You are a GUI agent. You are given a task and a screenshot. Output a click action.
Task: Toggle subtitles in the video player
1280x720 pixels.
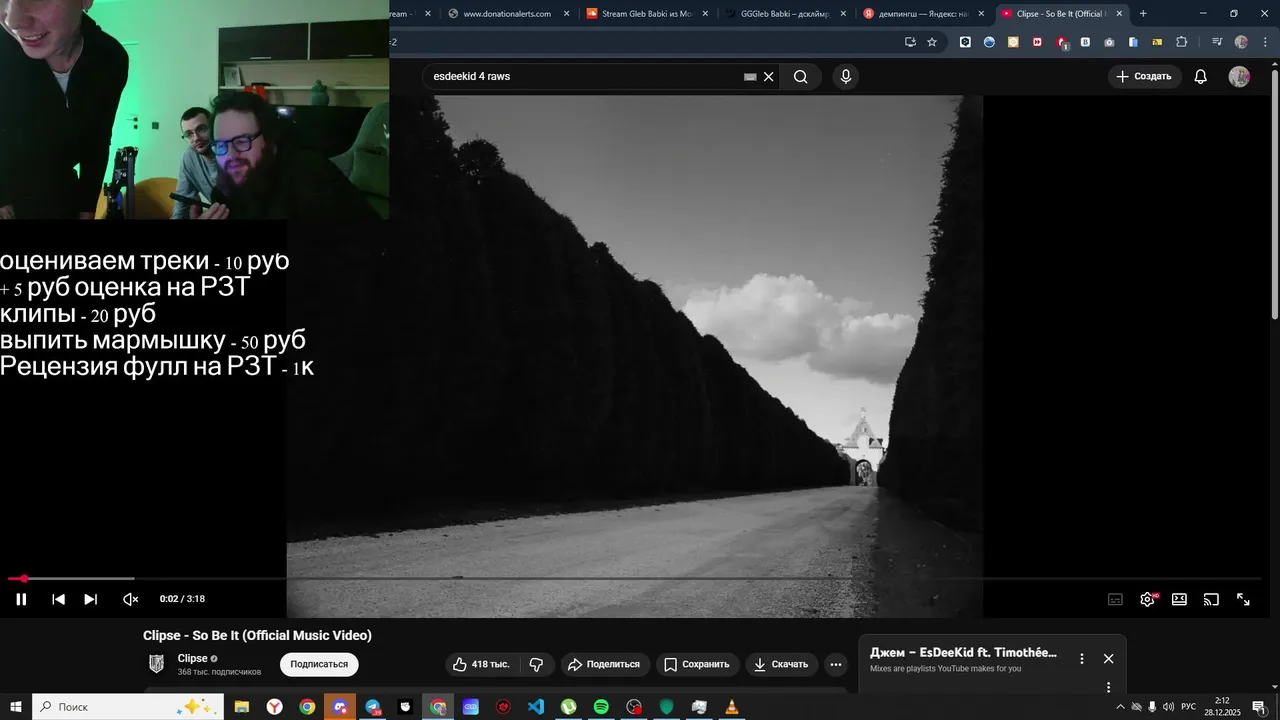coord(1115,599)
